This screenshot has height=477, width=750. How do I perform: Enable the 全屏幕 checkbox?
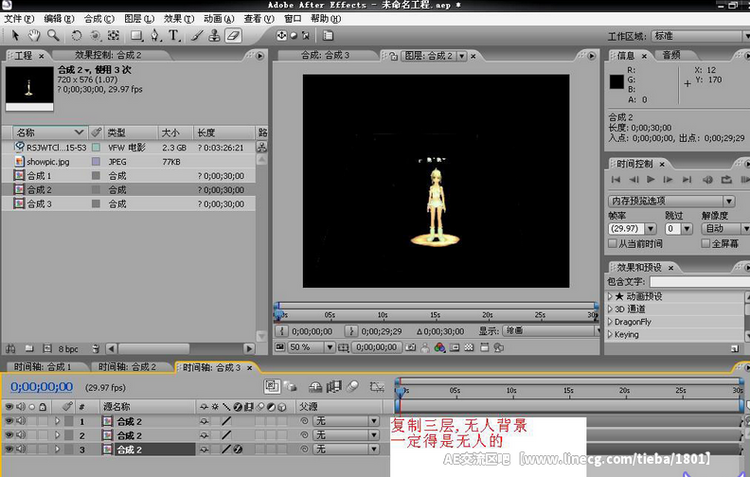(705, 244)
